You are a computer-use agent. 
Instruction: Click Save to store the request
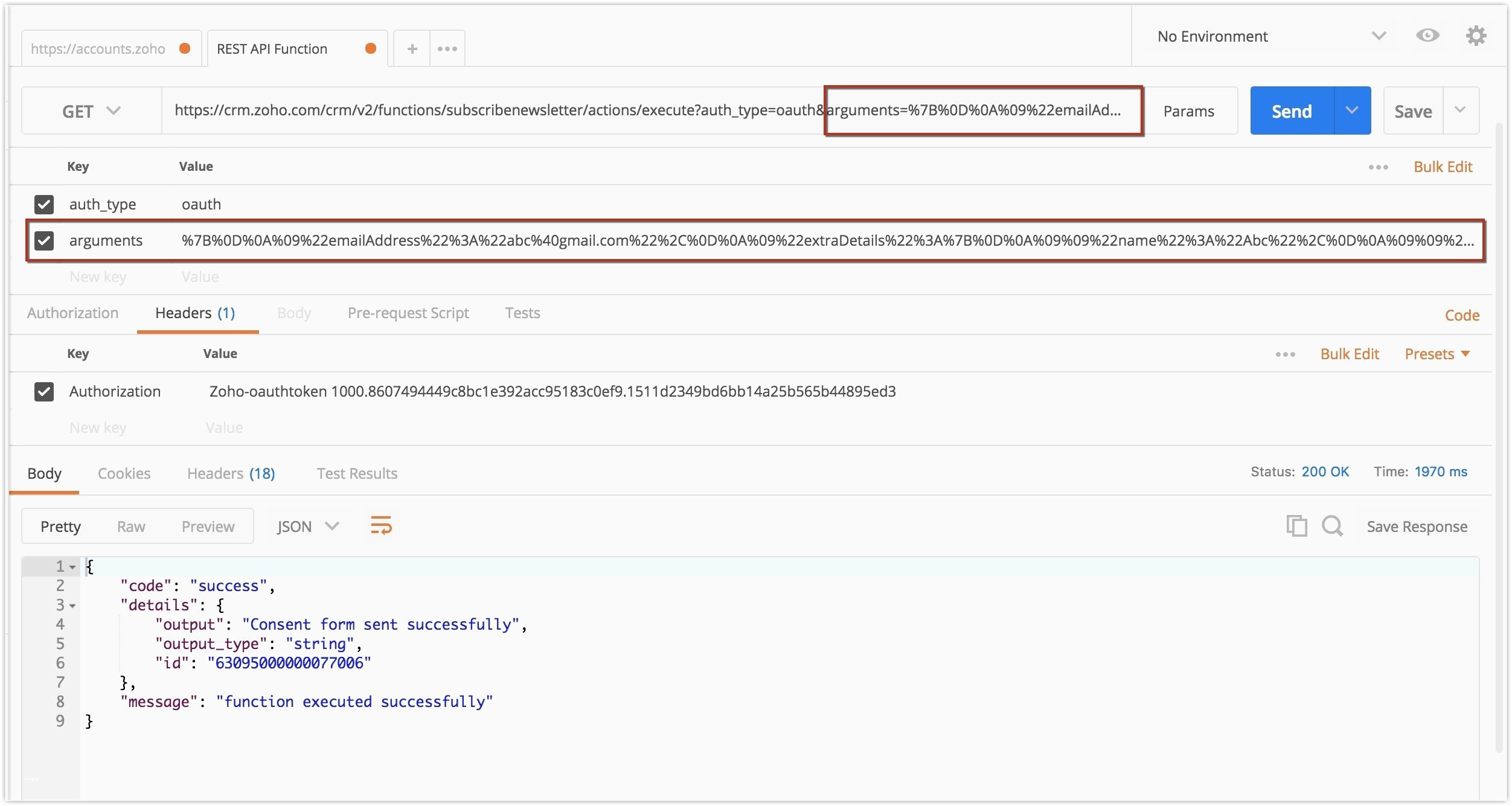1414,111
